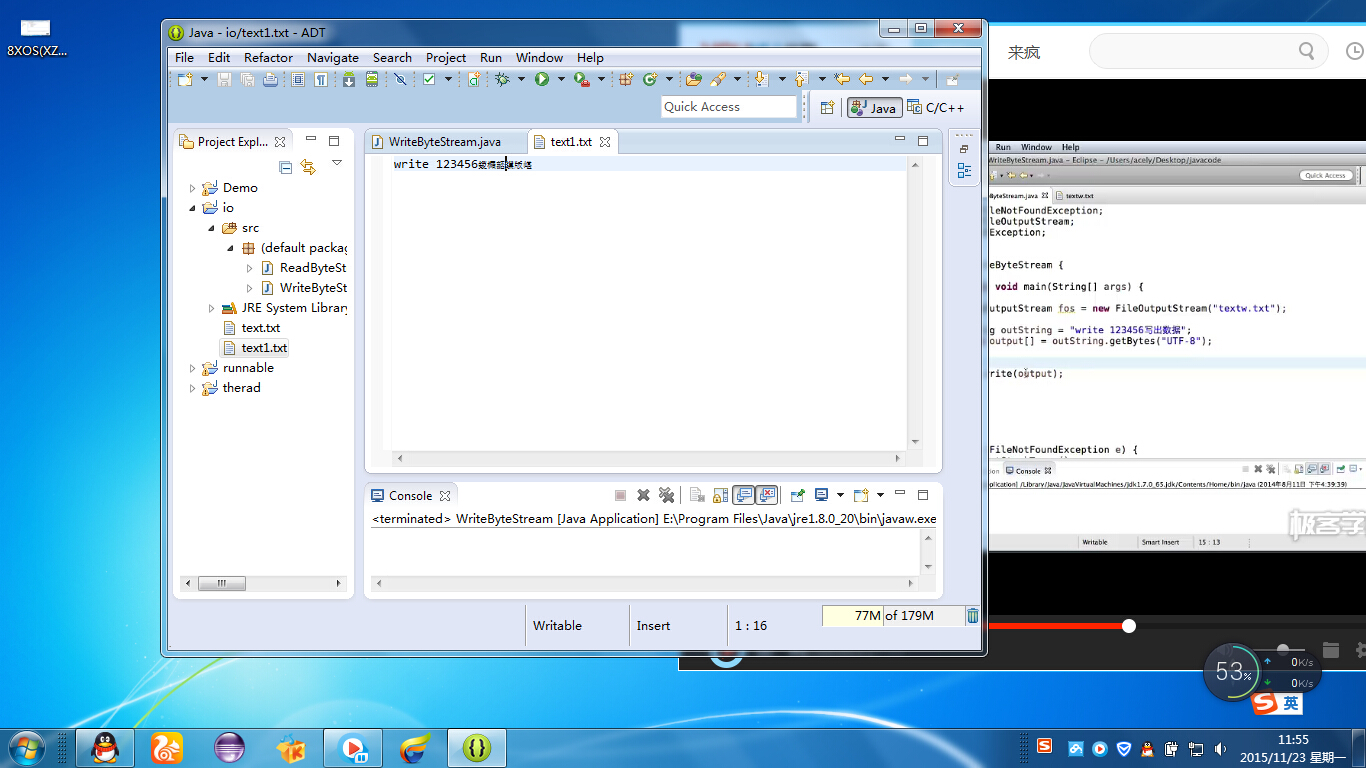Click the green Run button icon
Image resolution: width=1366 pixels, height=768 pixels.
pos(542,79)
